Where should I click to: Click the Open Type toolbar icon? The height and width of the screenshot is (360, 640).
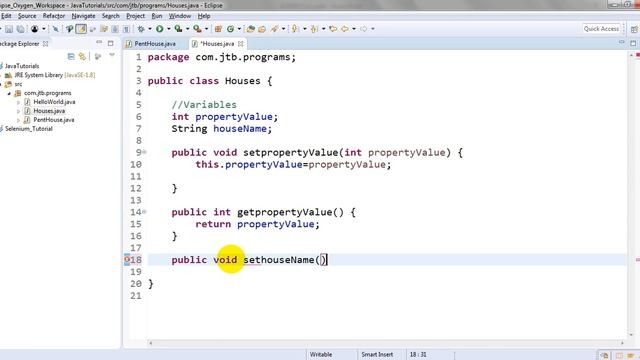(251, 29)
